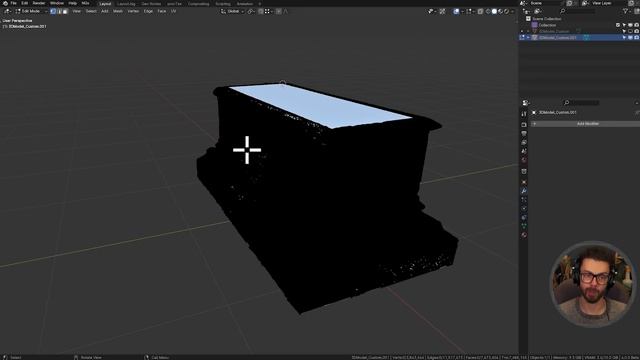
Task: Open the Render menu
Action: click(x=39, y=3)
